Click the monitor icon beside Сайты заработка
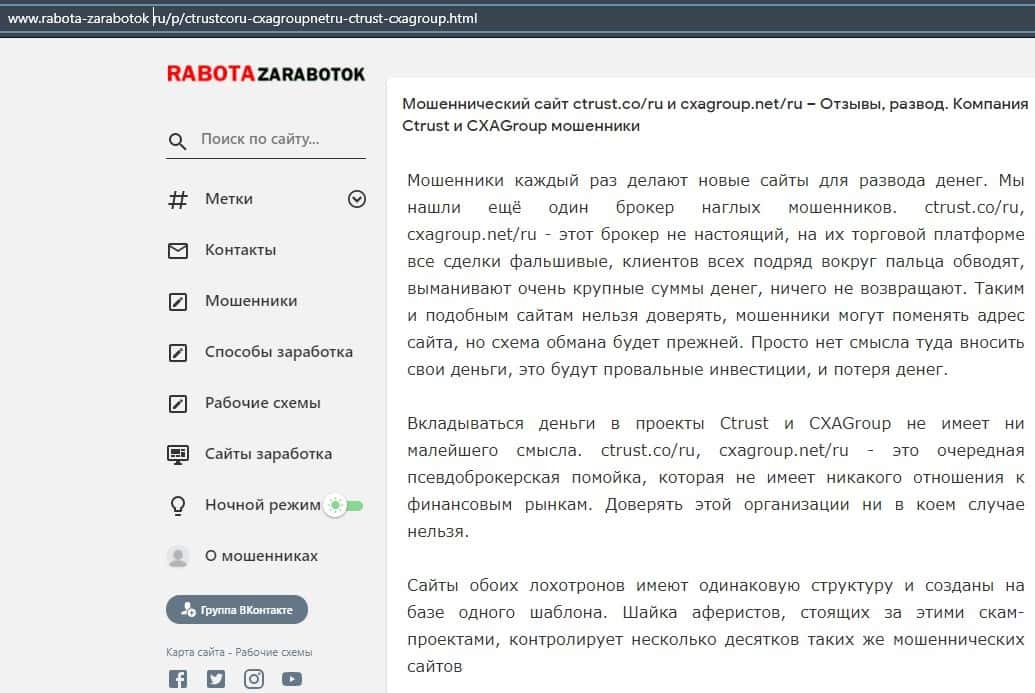The height and width of the screenshot is (693, 1035). click(x=178, y=455)
